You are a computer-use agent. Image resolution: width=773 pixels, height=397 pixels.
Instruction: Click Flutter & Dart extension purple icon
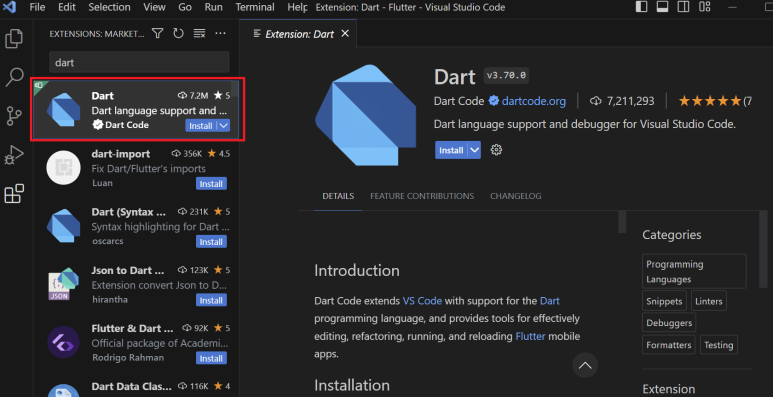pos(63,342)
